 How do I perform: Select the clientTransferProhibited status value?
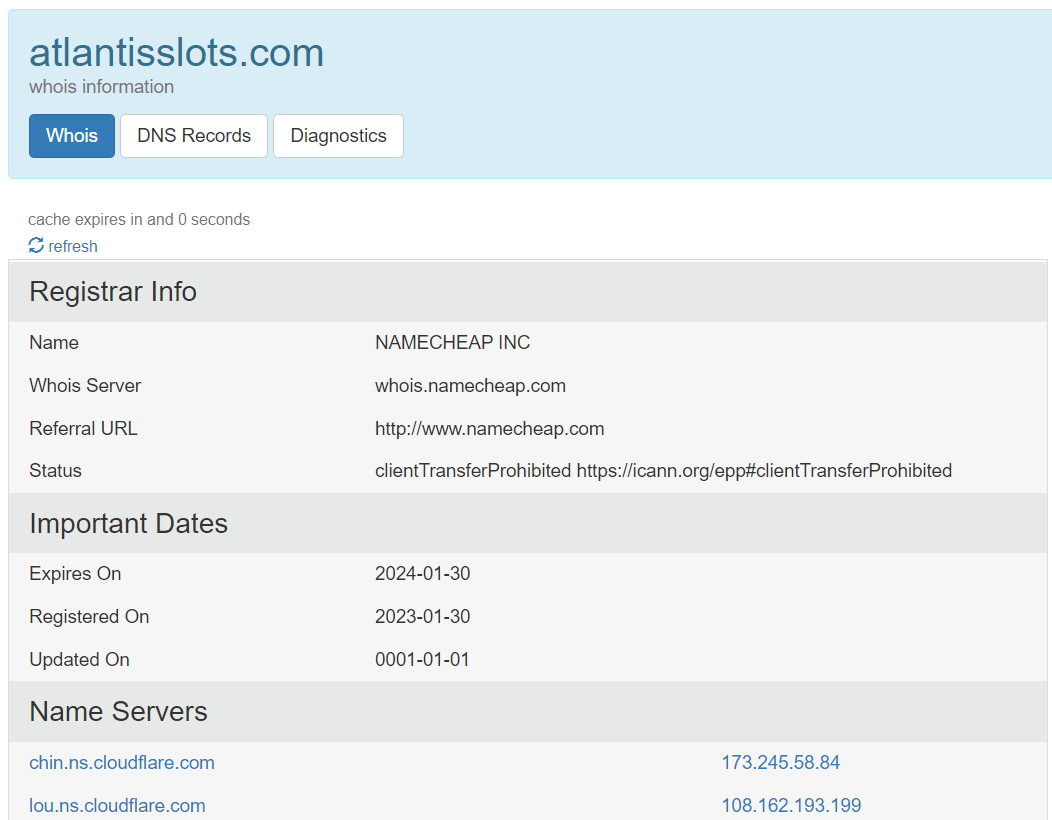tap(663, 470)
